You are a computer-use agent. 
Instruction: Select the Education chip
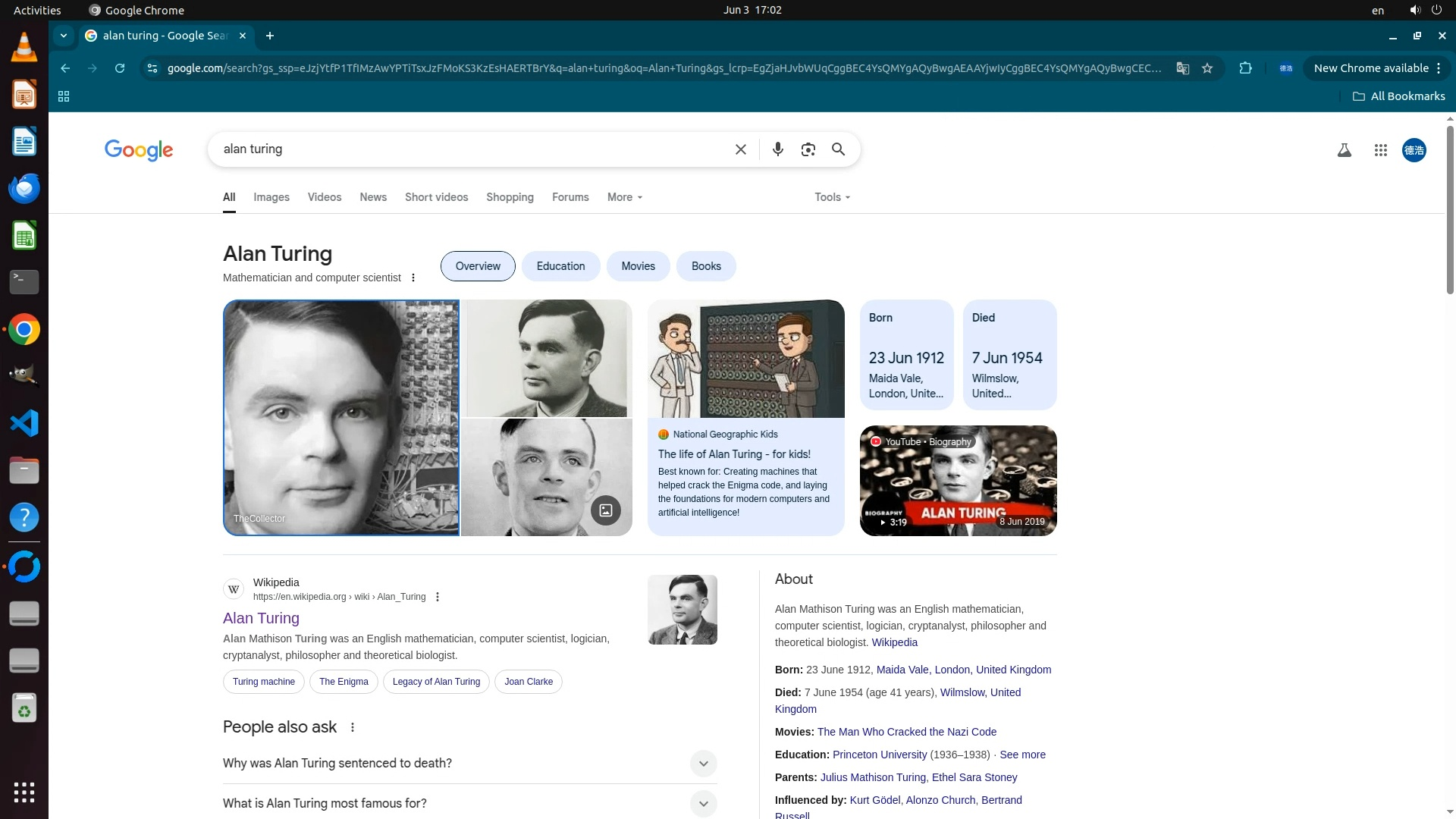560,266
